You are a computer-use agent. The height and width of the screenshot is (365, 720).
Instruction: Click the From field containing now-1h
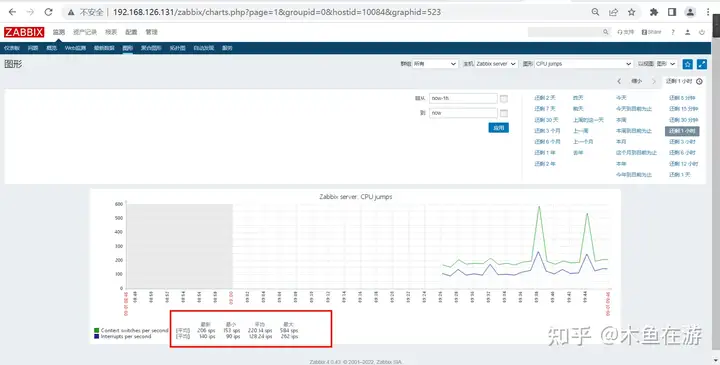click(x=463, y=98)
